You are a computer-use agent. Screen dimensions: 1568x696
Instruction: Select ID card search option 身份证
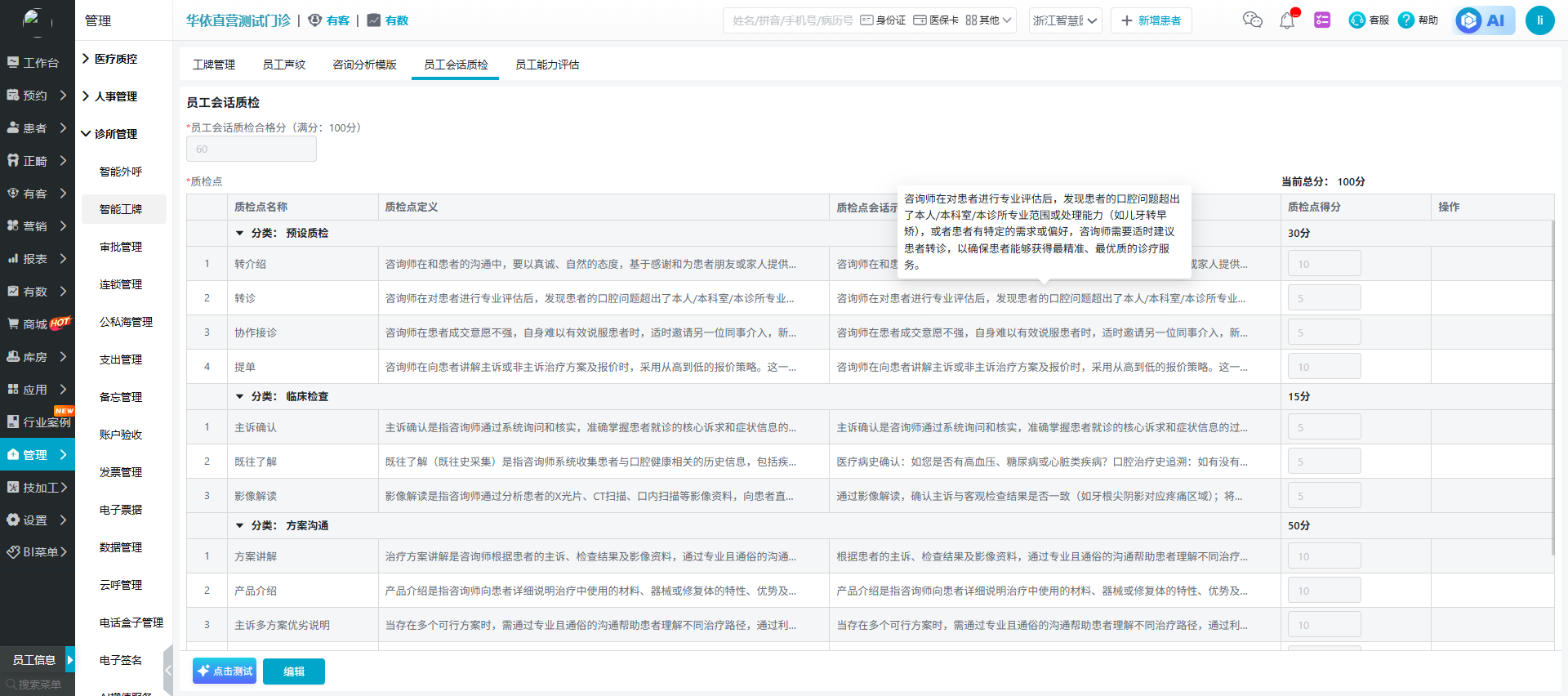tap(883, 20)
